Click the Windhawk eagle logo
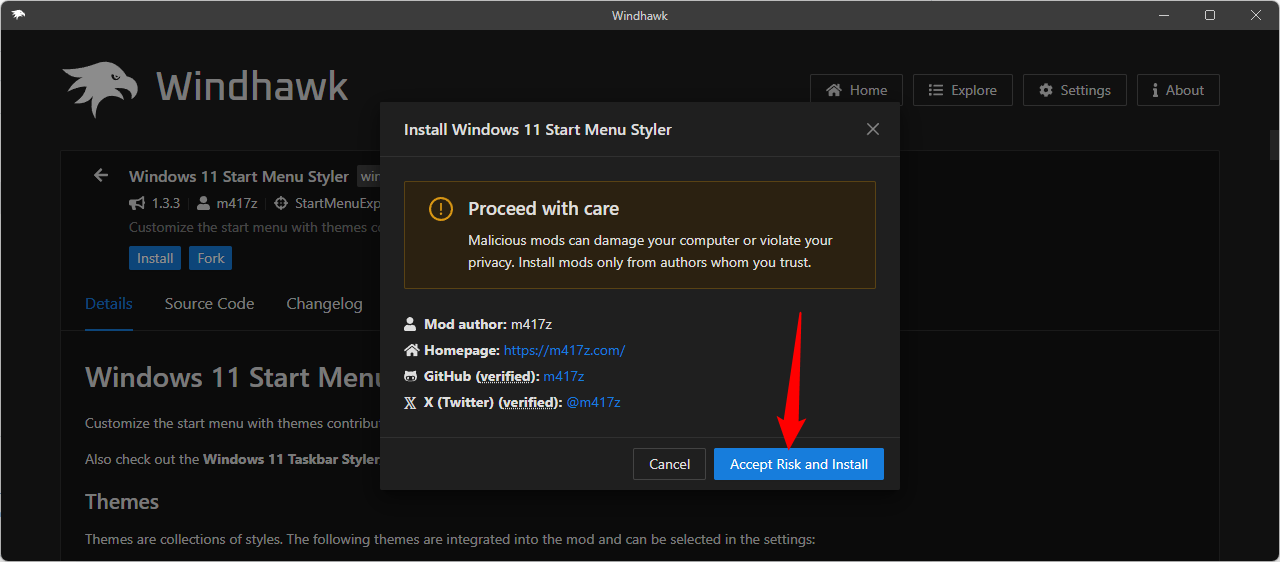 (100, 90)
